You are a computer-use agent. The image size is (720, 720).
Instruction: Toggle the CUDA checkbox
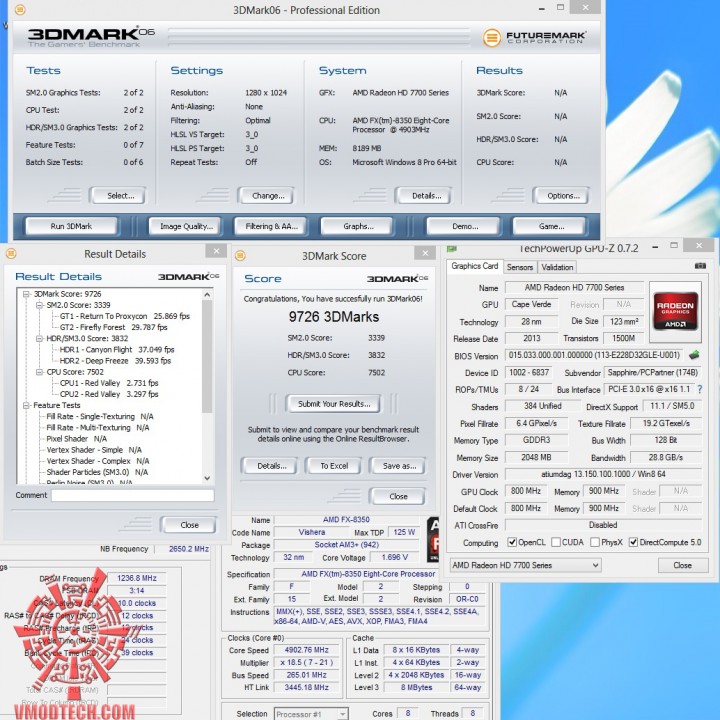pyautogui.click(x=556, y=542)
